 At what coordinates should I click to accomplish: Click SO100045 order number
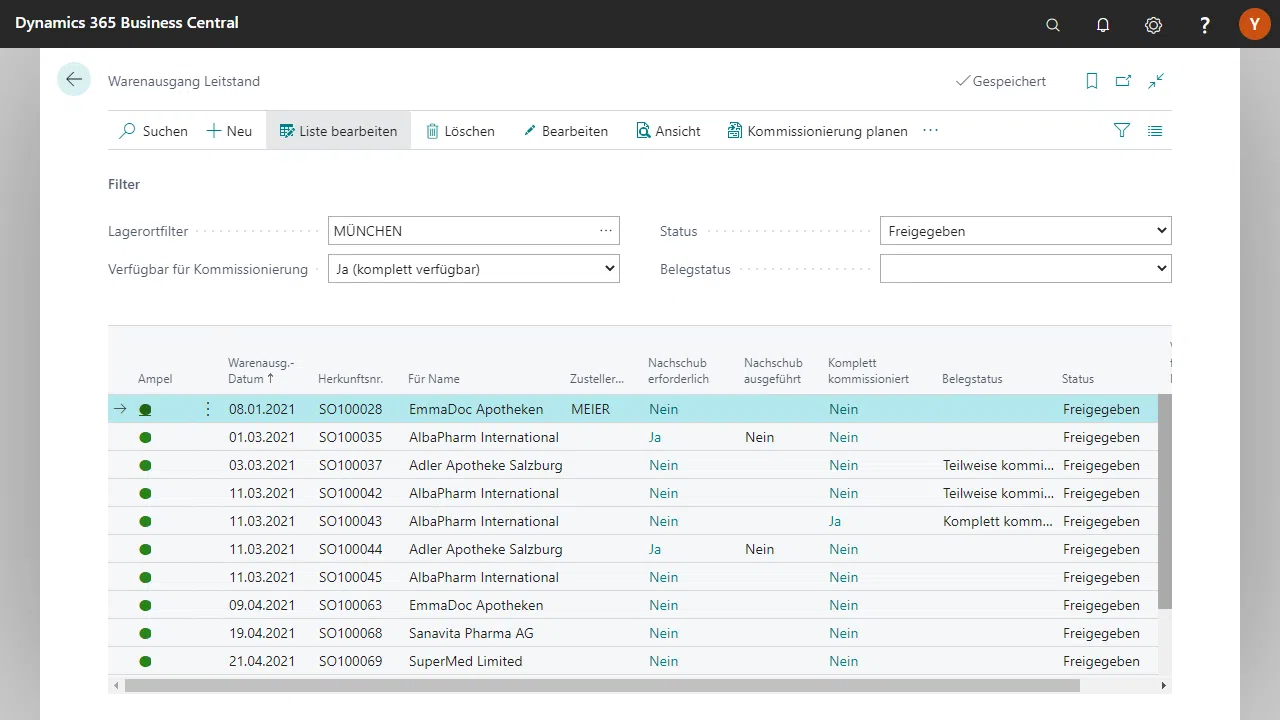350,577
